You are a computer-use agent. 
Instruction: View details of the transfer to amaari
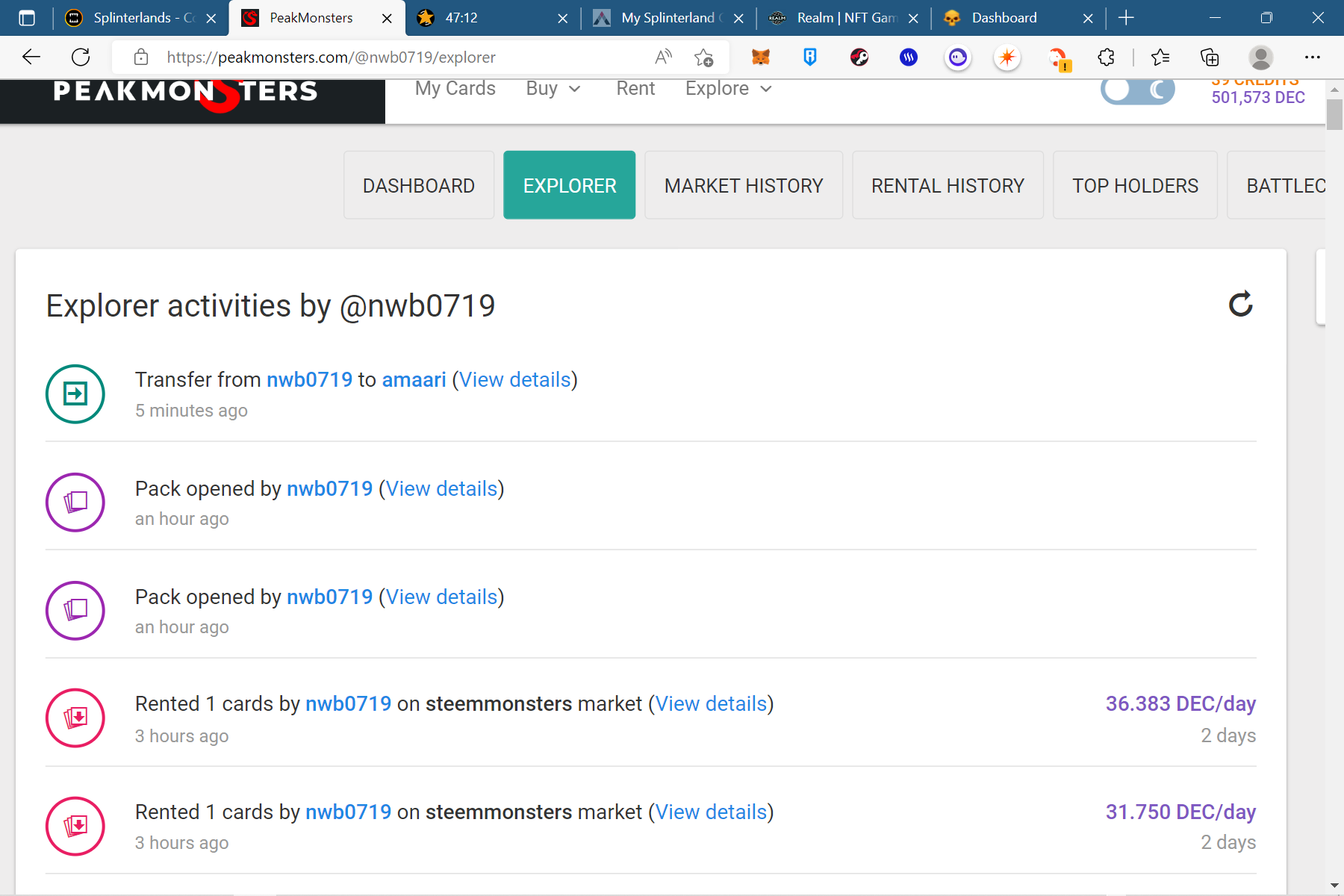click(x=515, y=380)
